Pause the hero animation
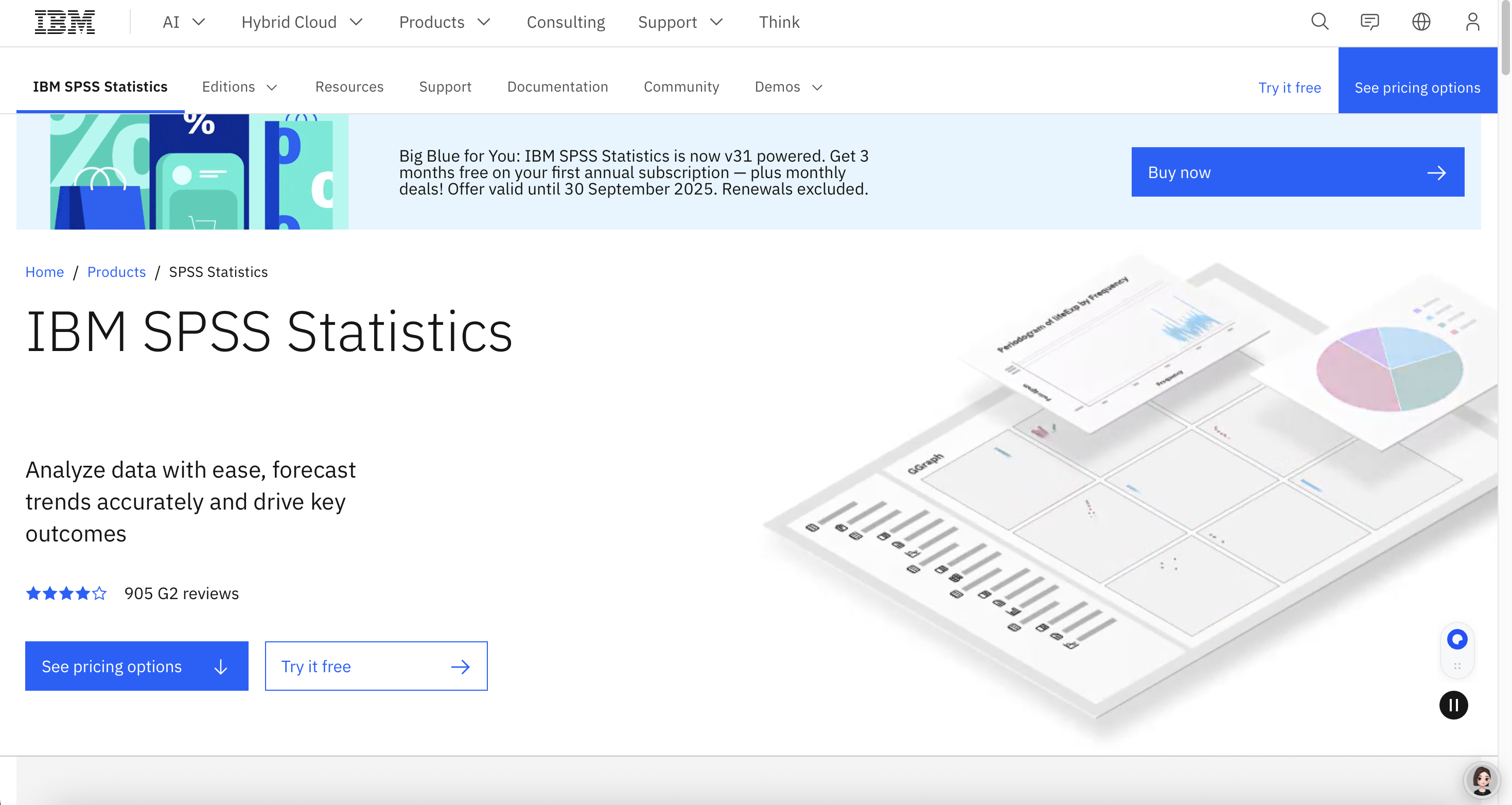This screenshot has width=1512, height=805. [x=1453, y=705]
